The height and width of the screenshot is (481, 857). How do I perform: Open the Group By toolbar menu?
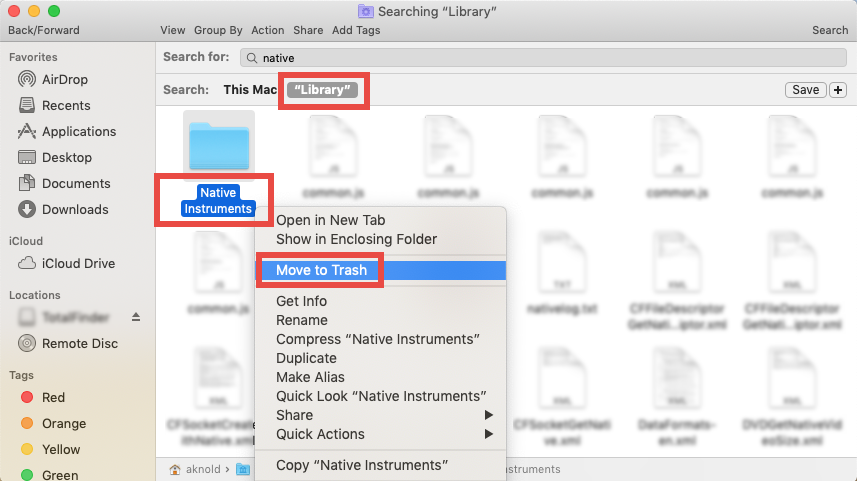point(218,31)
